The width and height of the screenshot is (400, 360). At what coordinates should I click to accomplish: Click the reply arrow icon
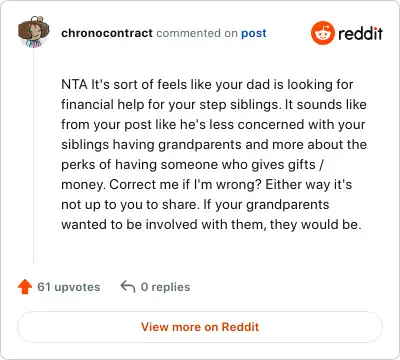pyautogui.click(x=128, y=287)
